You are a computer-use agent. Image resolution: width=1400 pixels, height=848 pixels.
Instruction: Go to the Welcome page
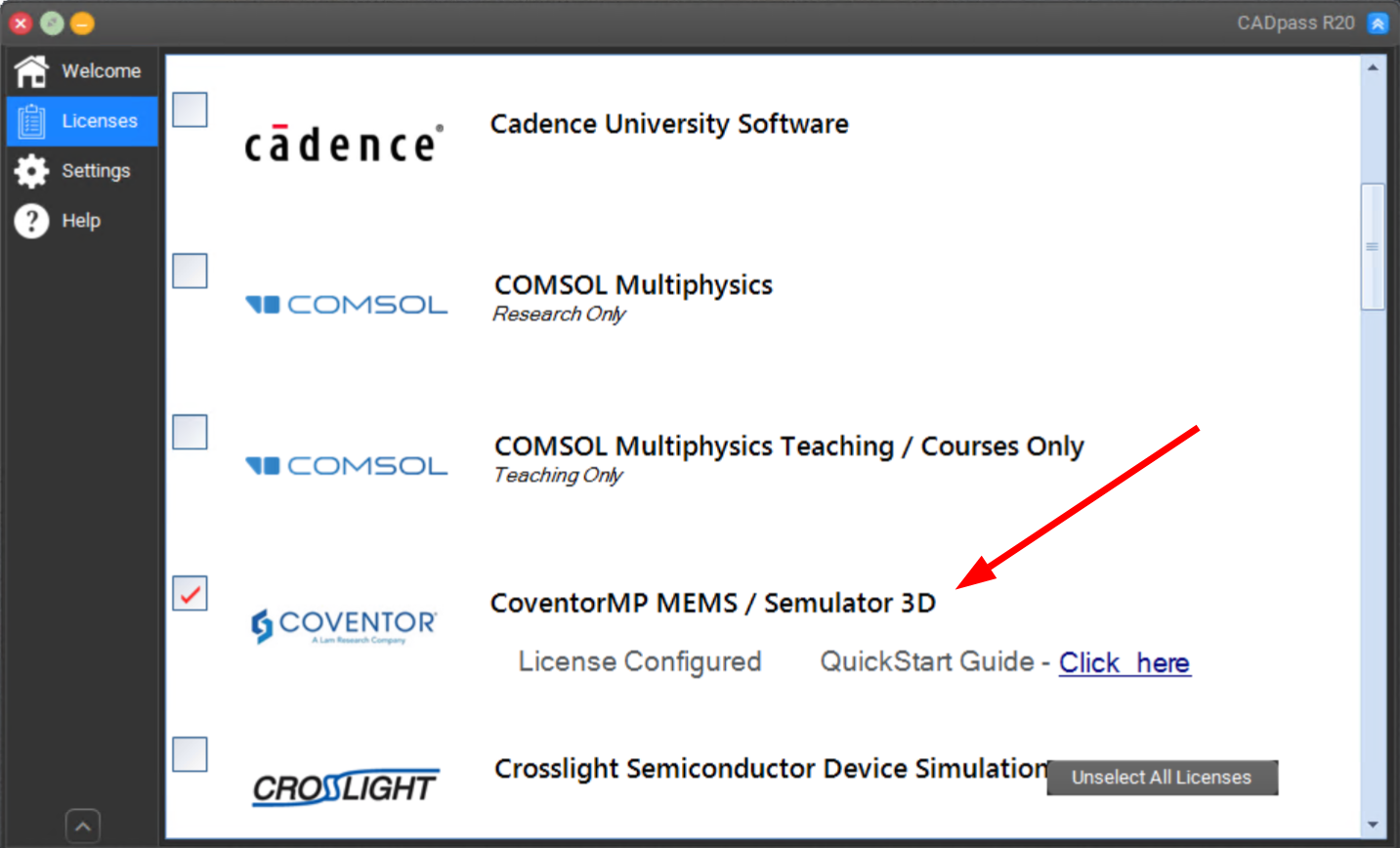(101, 70)
